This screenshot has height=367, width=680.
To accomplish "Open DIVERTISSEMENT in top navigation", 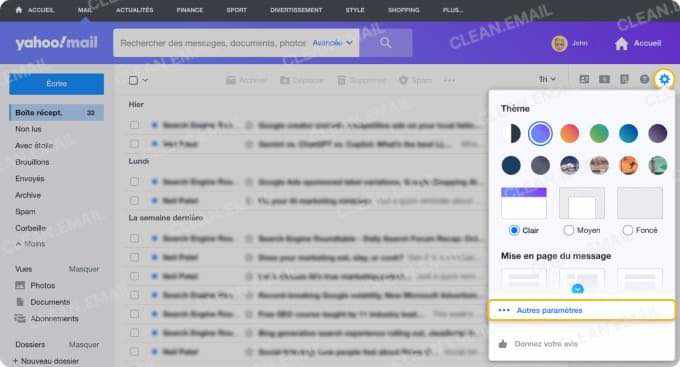I will (296, 10).
